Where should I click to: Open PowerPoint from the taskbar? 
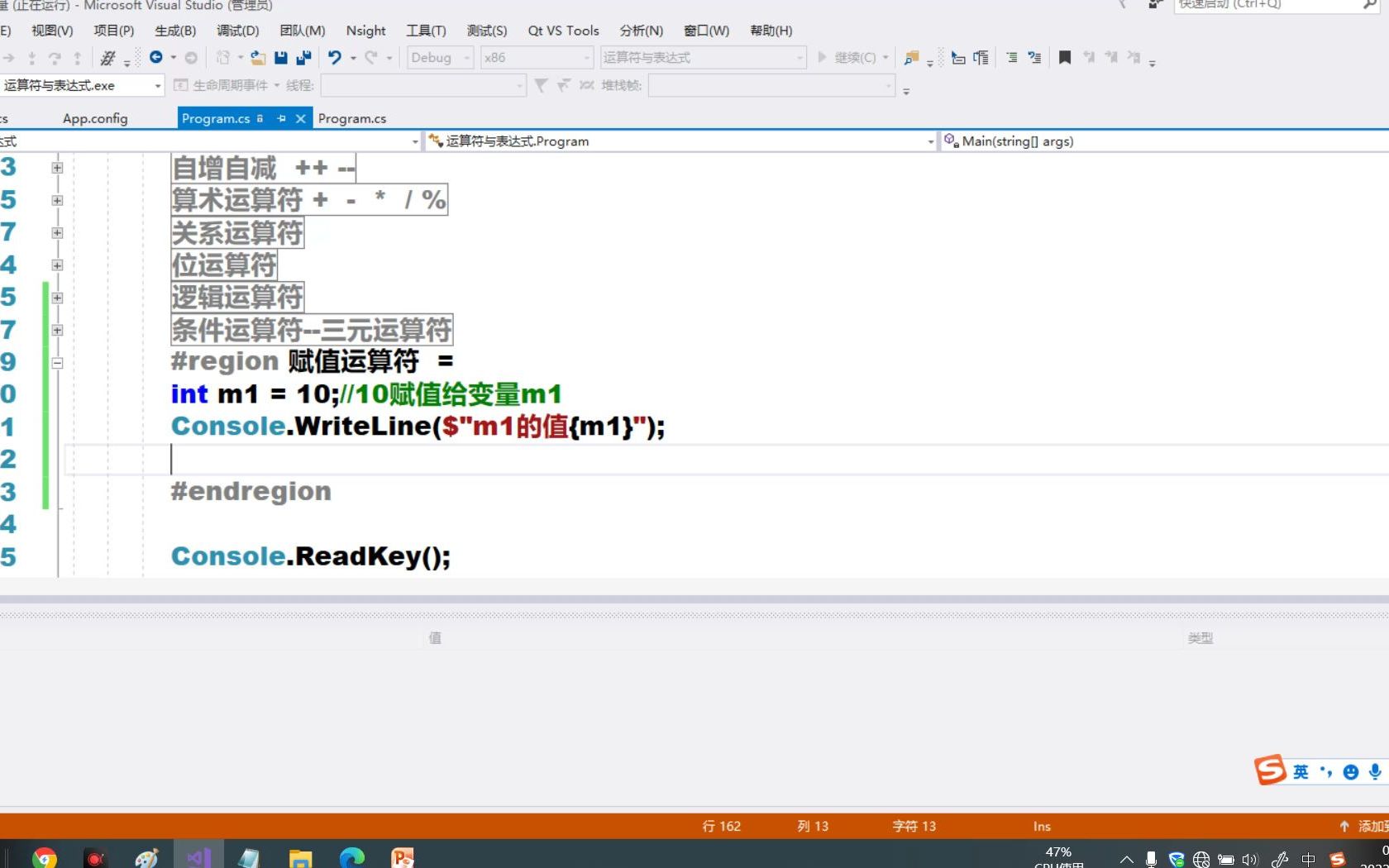[x=403, y=858]
